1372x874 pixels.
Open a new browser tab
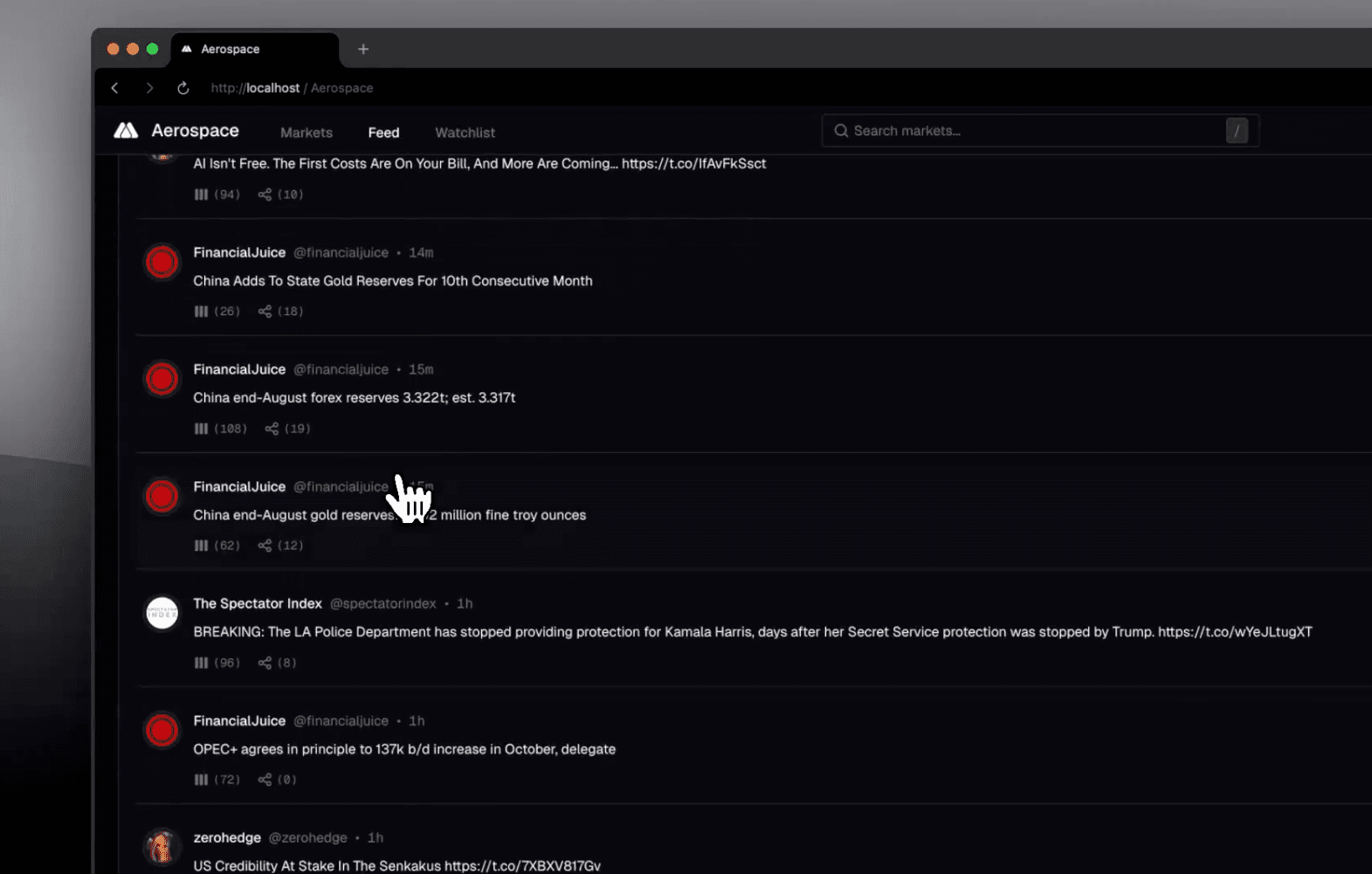363,49
